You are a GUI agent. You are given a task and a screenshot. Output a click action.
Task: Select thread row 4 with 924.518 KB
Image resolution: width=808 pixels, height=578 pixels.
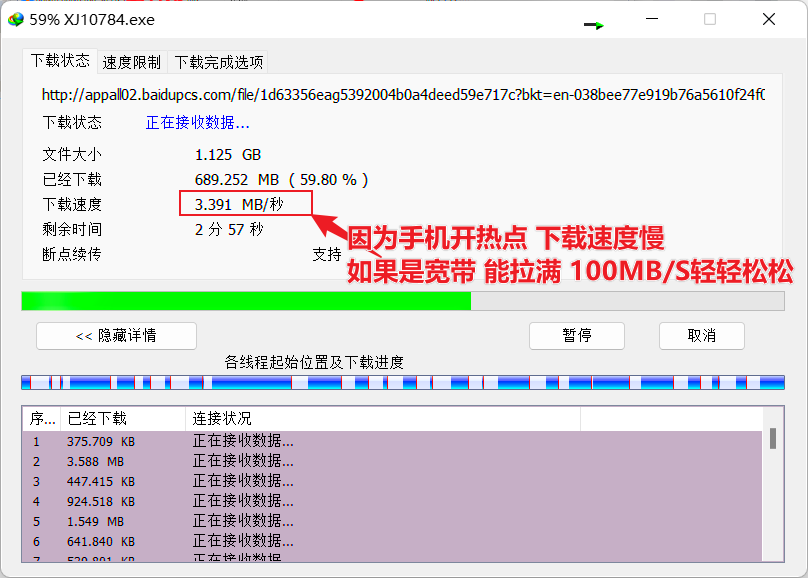pos(392,501)
